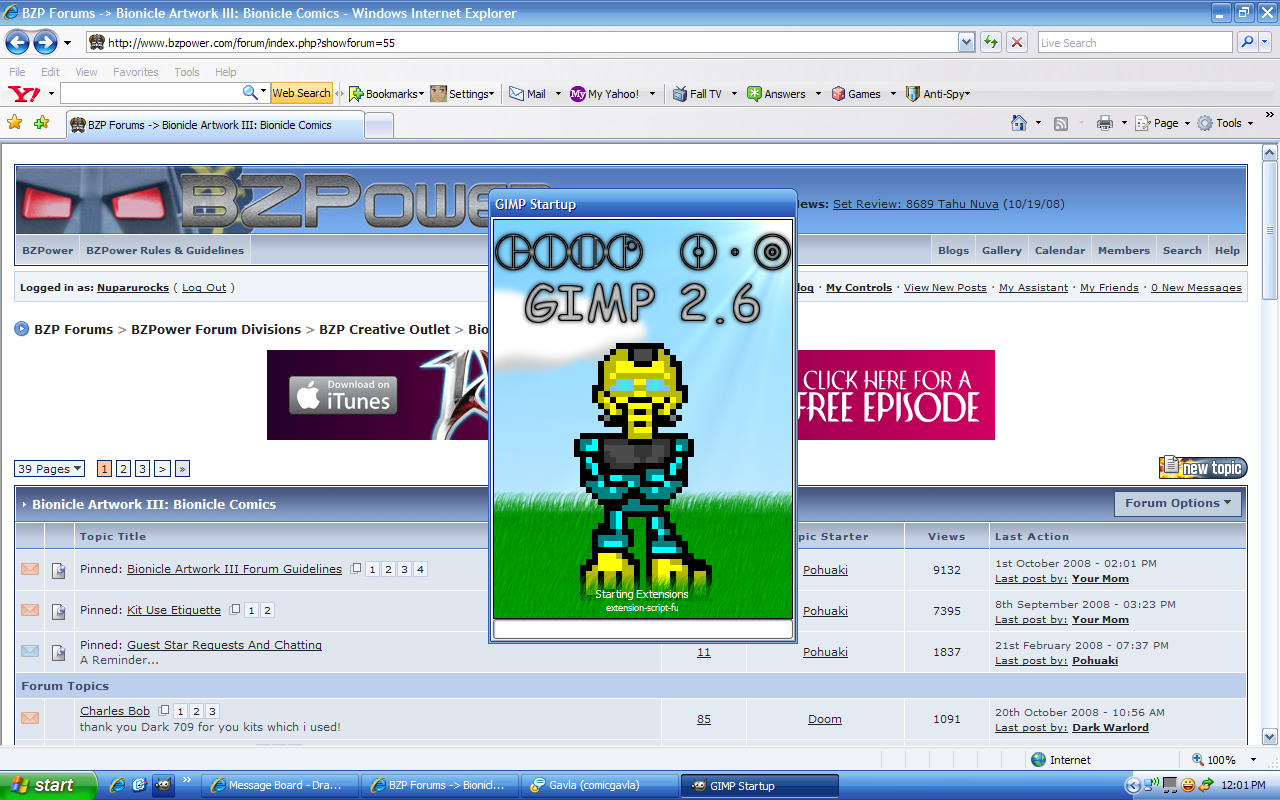Click the Stop loading X icon
The height and width of the screenshot is (800, 1280).
[x=1017, y=42]
